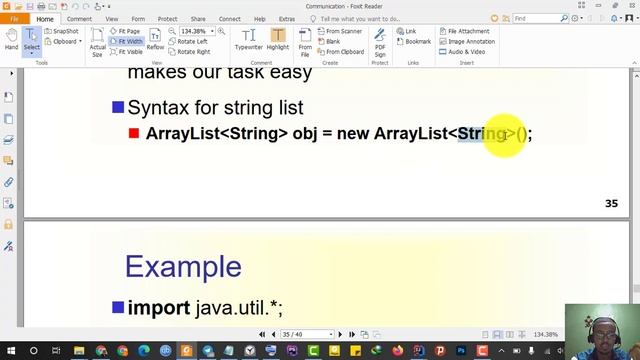Insert a File Attachment
The image size is (640, 360).
(464, 31)
